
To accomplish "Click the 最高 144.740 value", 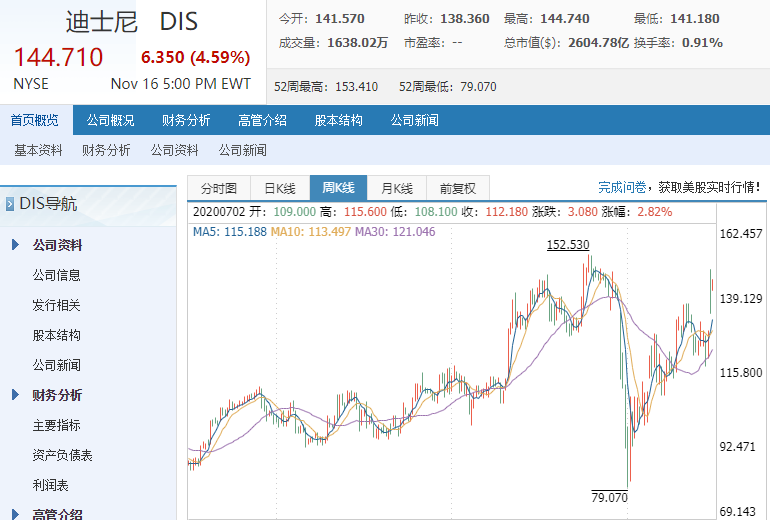I will pos(565,19).
